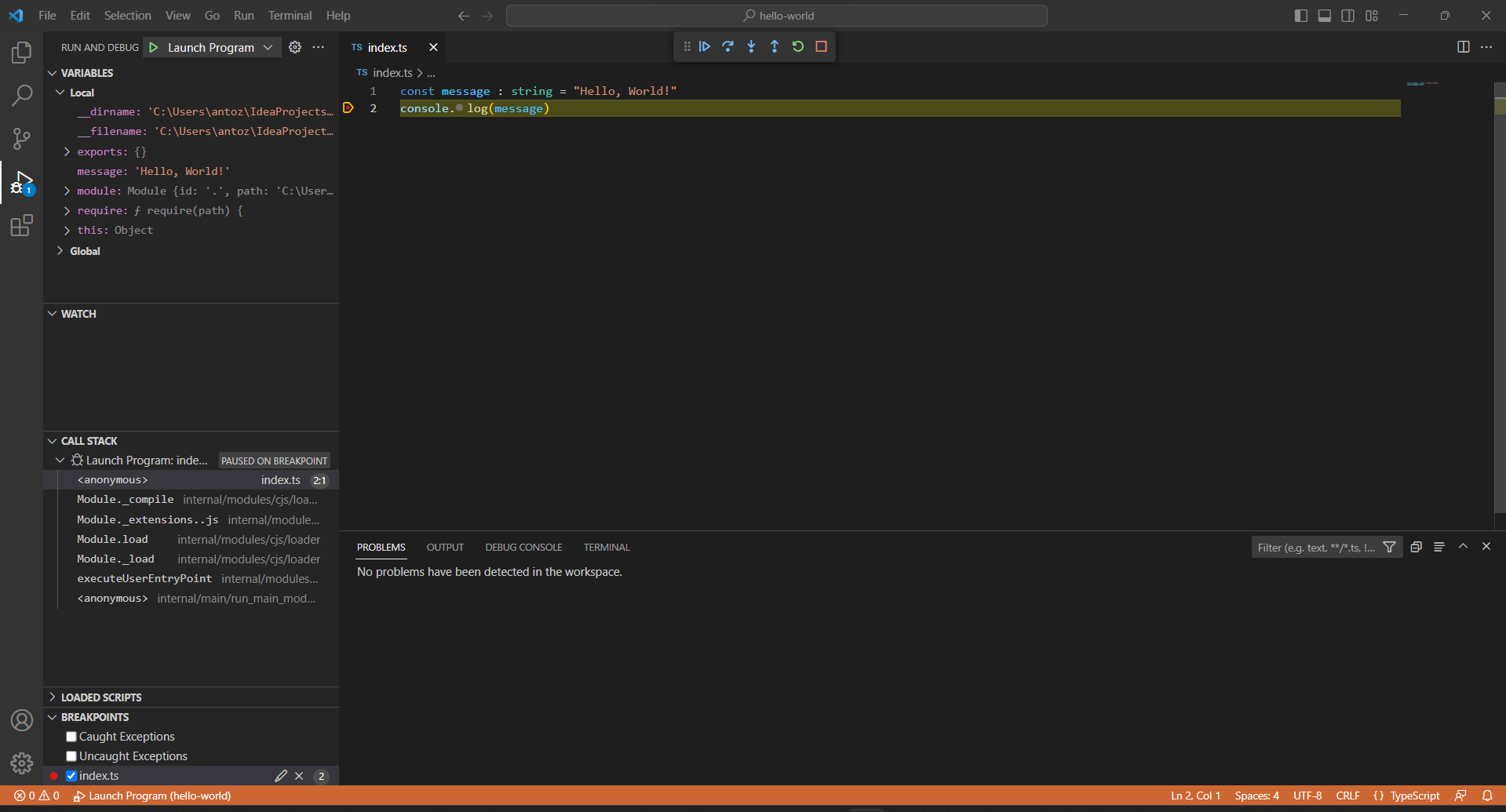The width and height of the screenshot is (1506, 812).
Task: Open the Extensions view from the sidebar
Action: (x=21, y=225)
